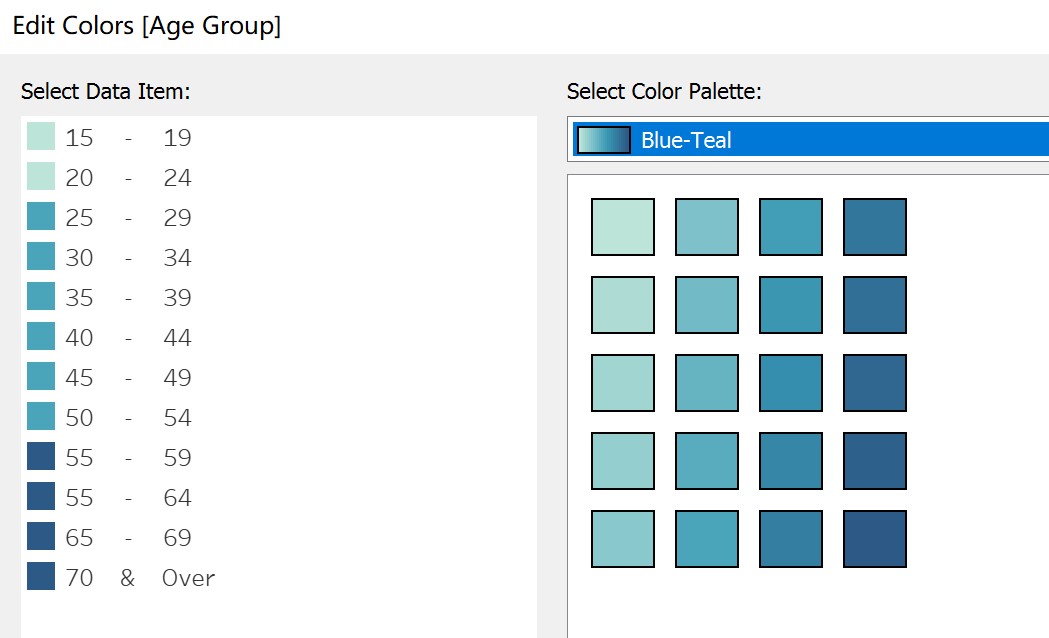
Task: Pick the lightest mint swatch in the palette grid
Action: click(623, 227)
